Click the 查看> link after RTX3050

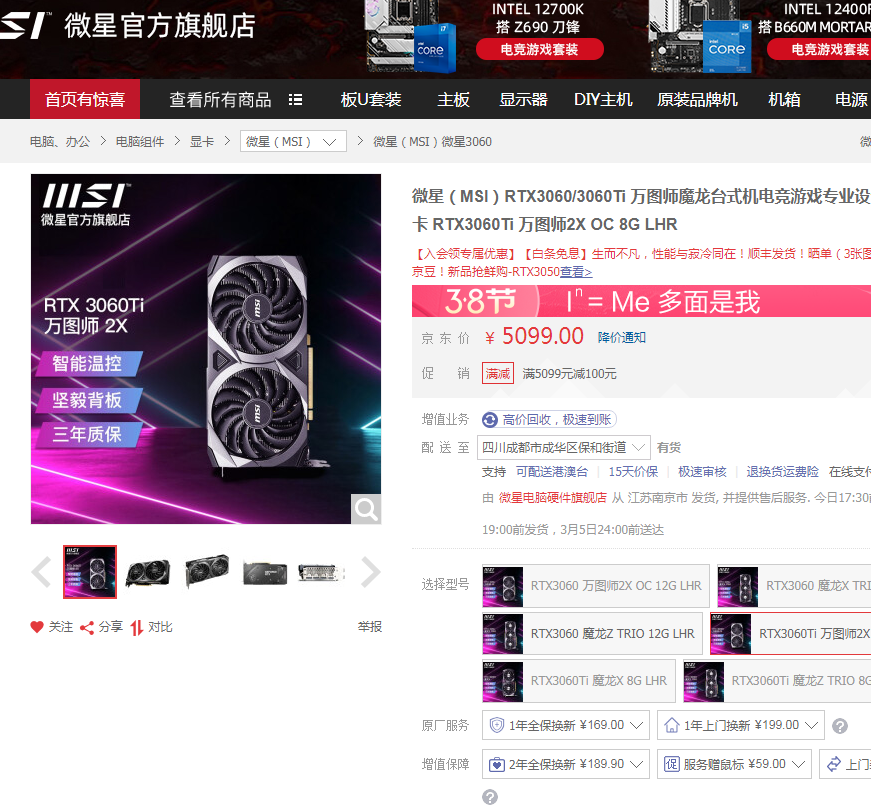click(x=576, y=272)
